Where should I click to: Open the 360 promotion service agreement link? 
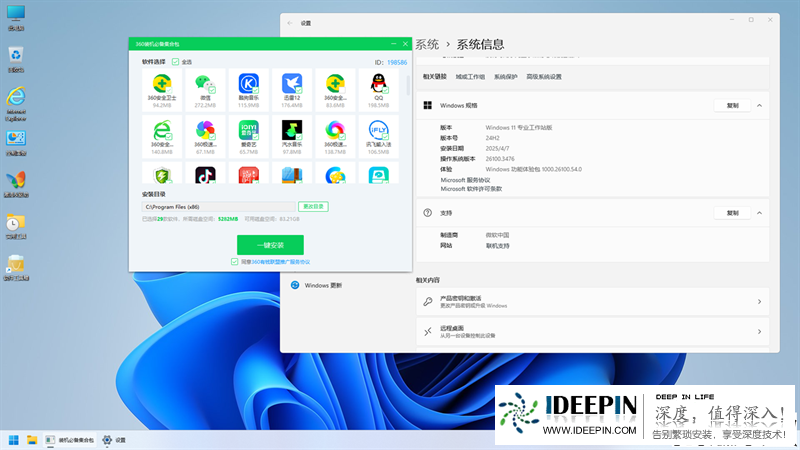(x=280, y=262)
